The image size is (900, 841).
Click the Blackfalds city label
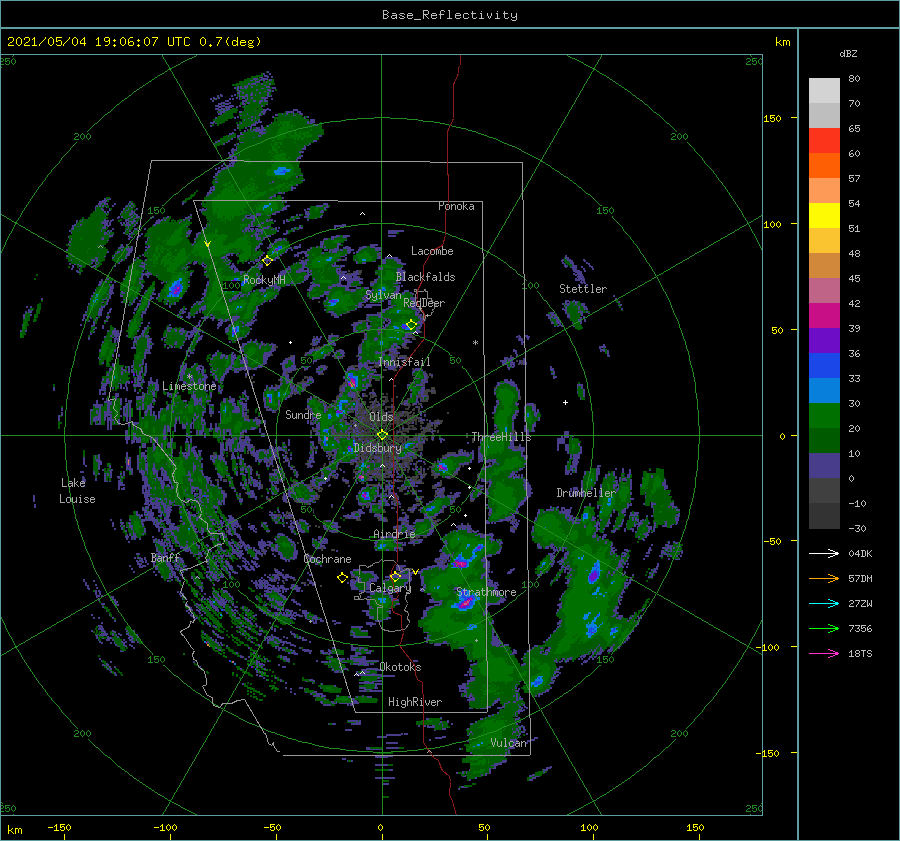(x=425, y=277)
